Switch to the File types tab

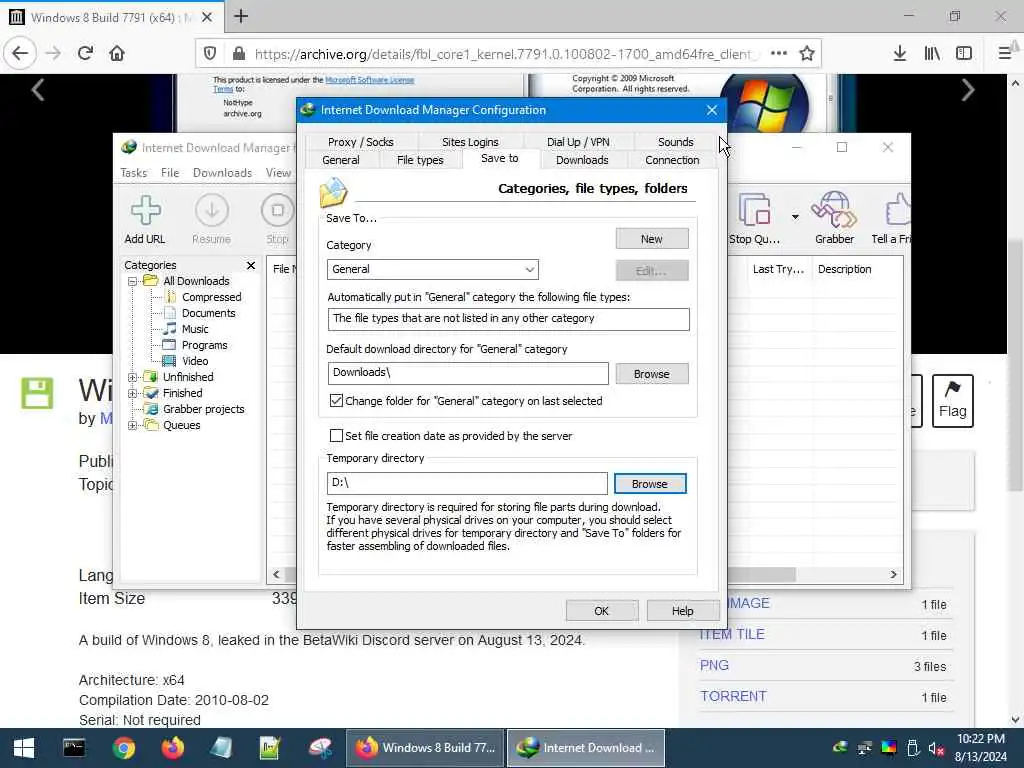(x=420, y=160)
